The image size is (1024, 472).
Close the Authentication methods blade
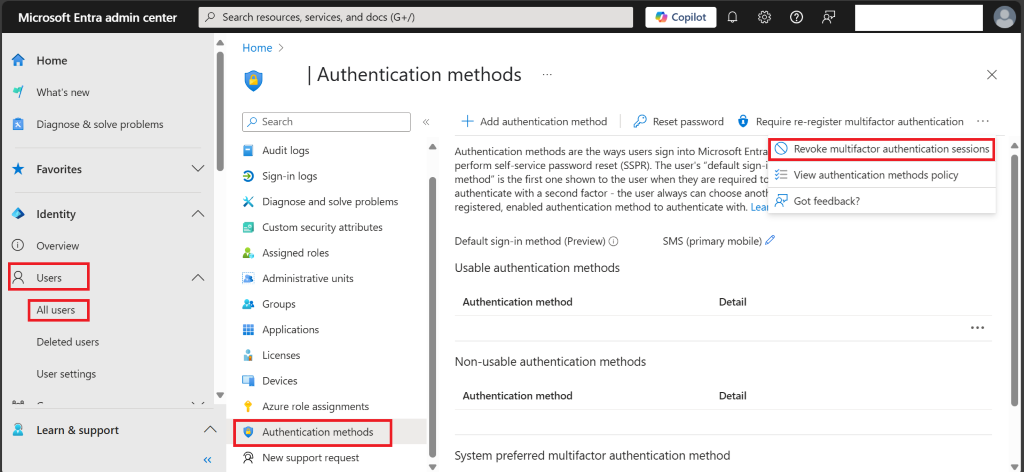[992, 75]
